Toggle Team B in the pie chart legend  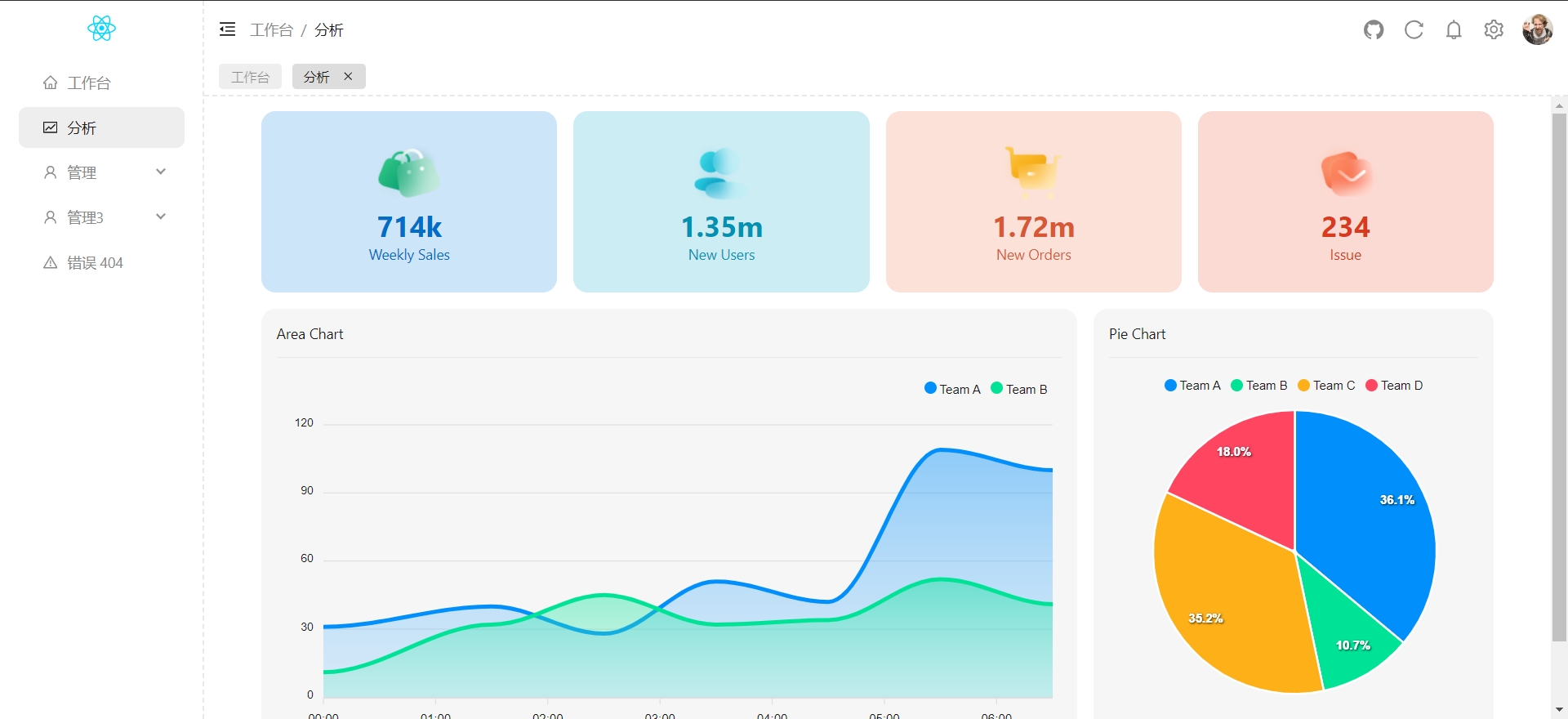tap(1259, 386)
